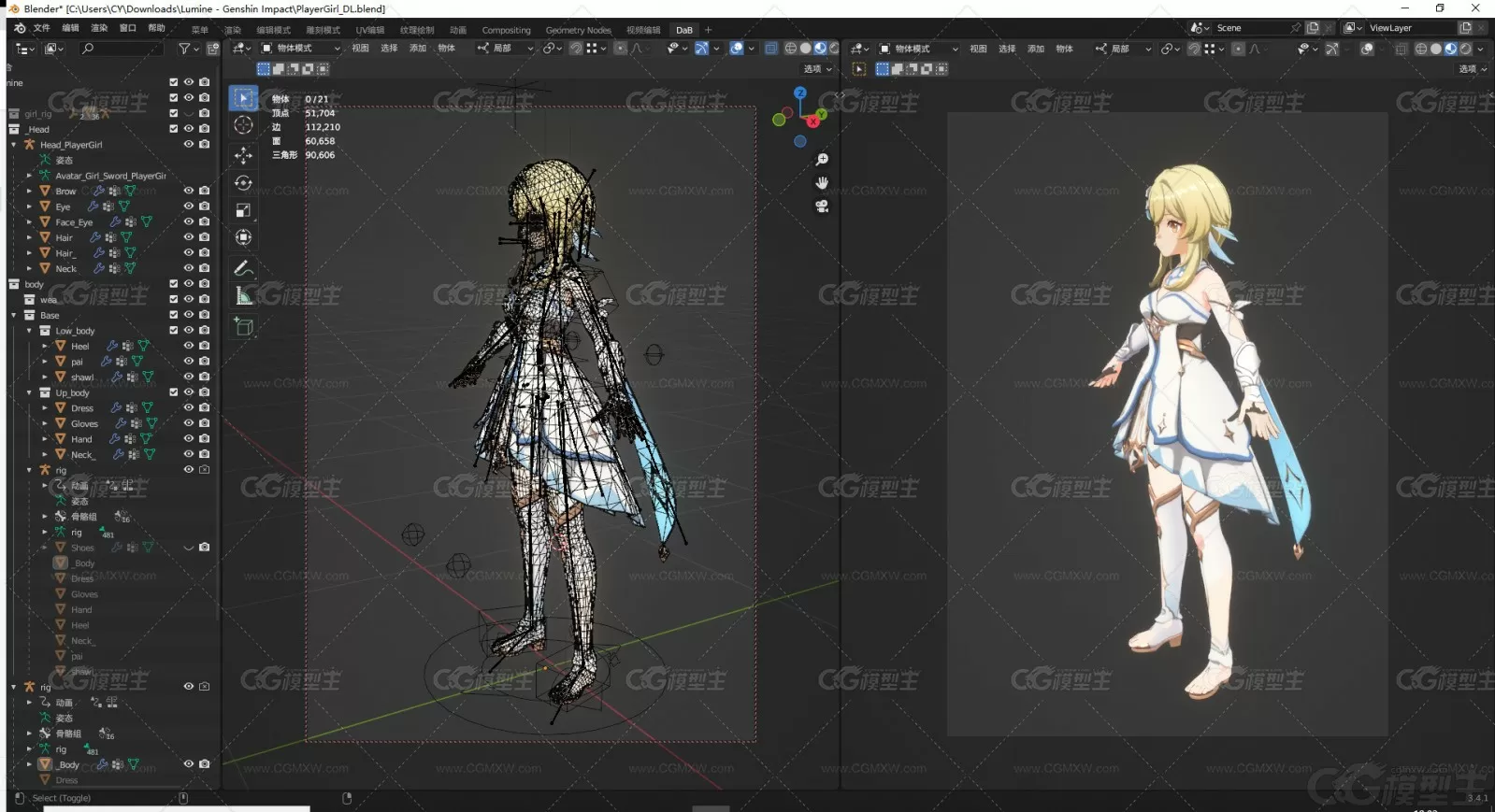Click the outliner filter funnel icon
1495x812 pixels.
coord(184,49)
